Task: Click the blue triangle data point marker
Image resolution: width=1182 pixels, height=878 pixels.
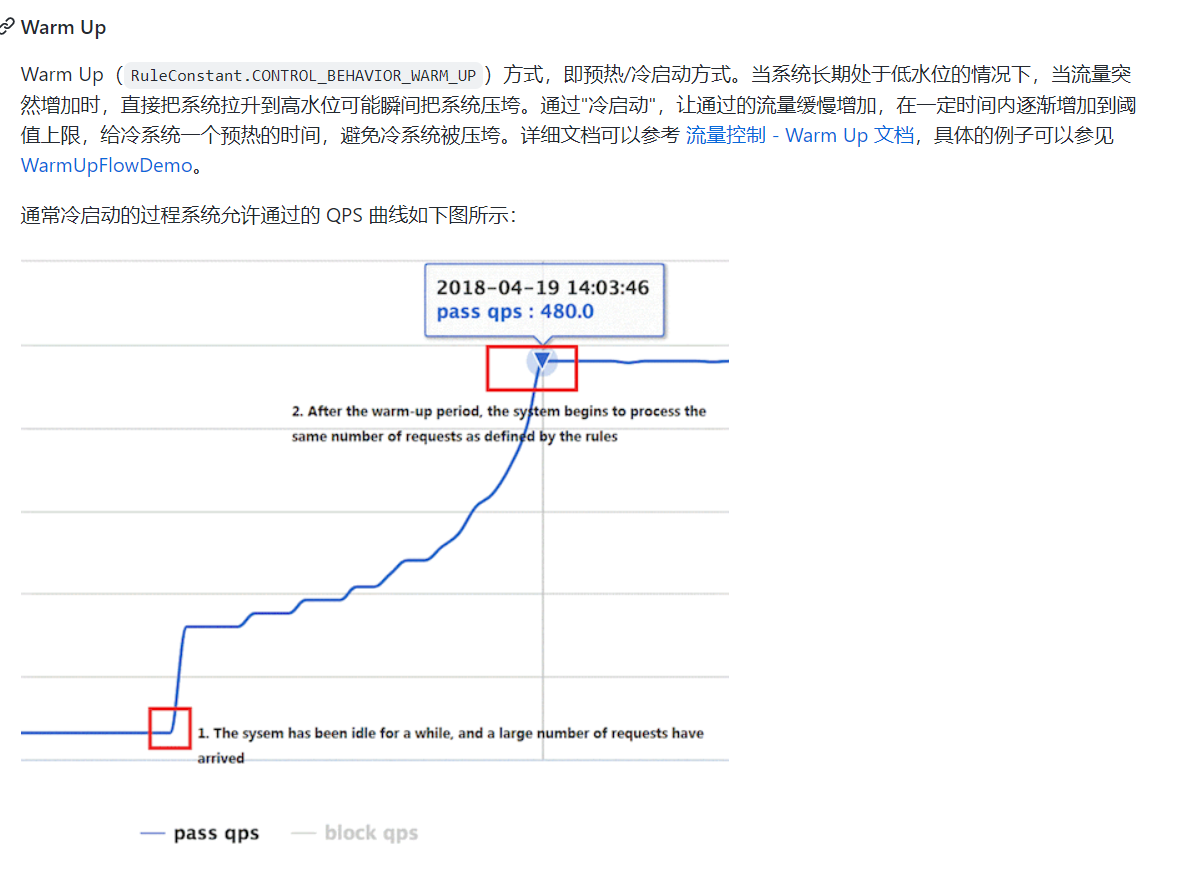Action: (542, 361)
